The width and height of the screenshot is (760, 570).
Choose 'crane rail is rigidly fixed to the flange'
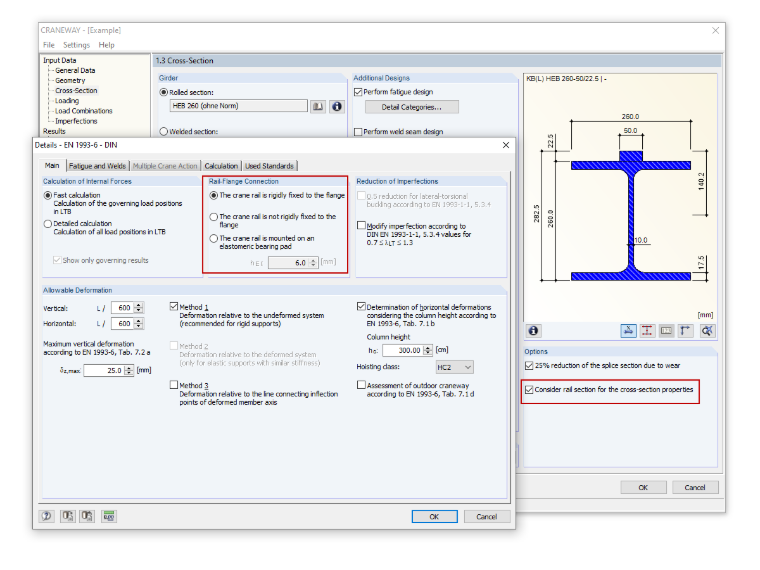coord(214,195)
